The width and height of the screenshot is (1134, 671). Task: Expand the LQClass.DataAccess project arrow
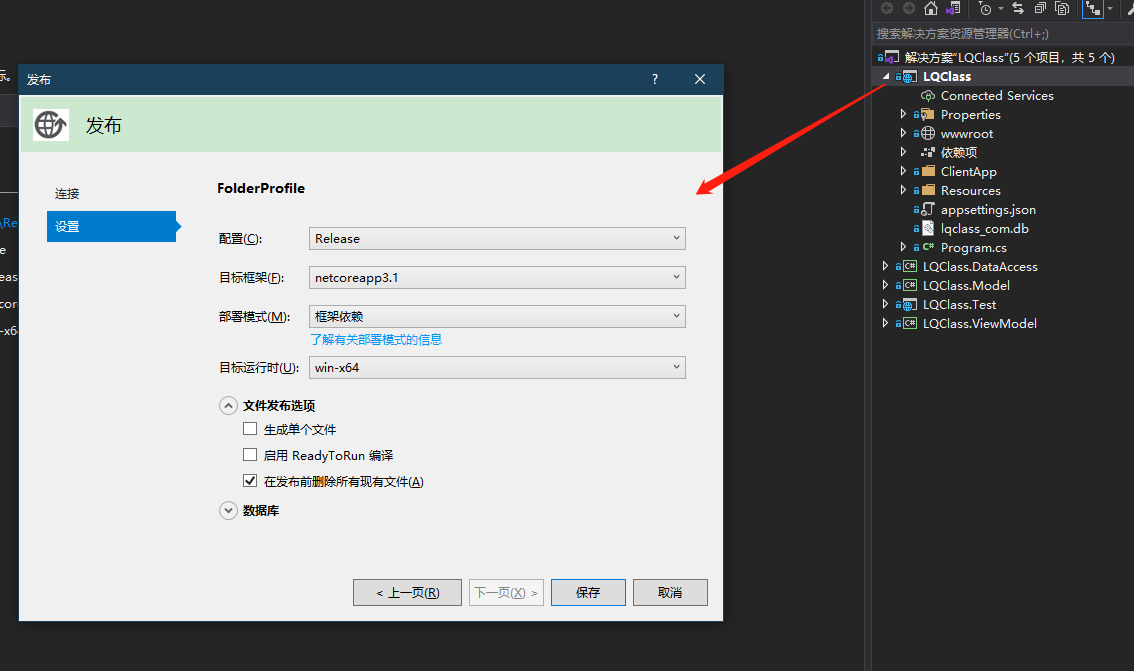(x=885, y=265)
